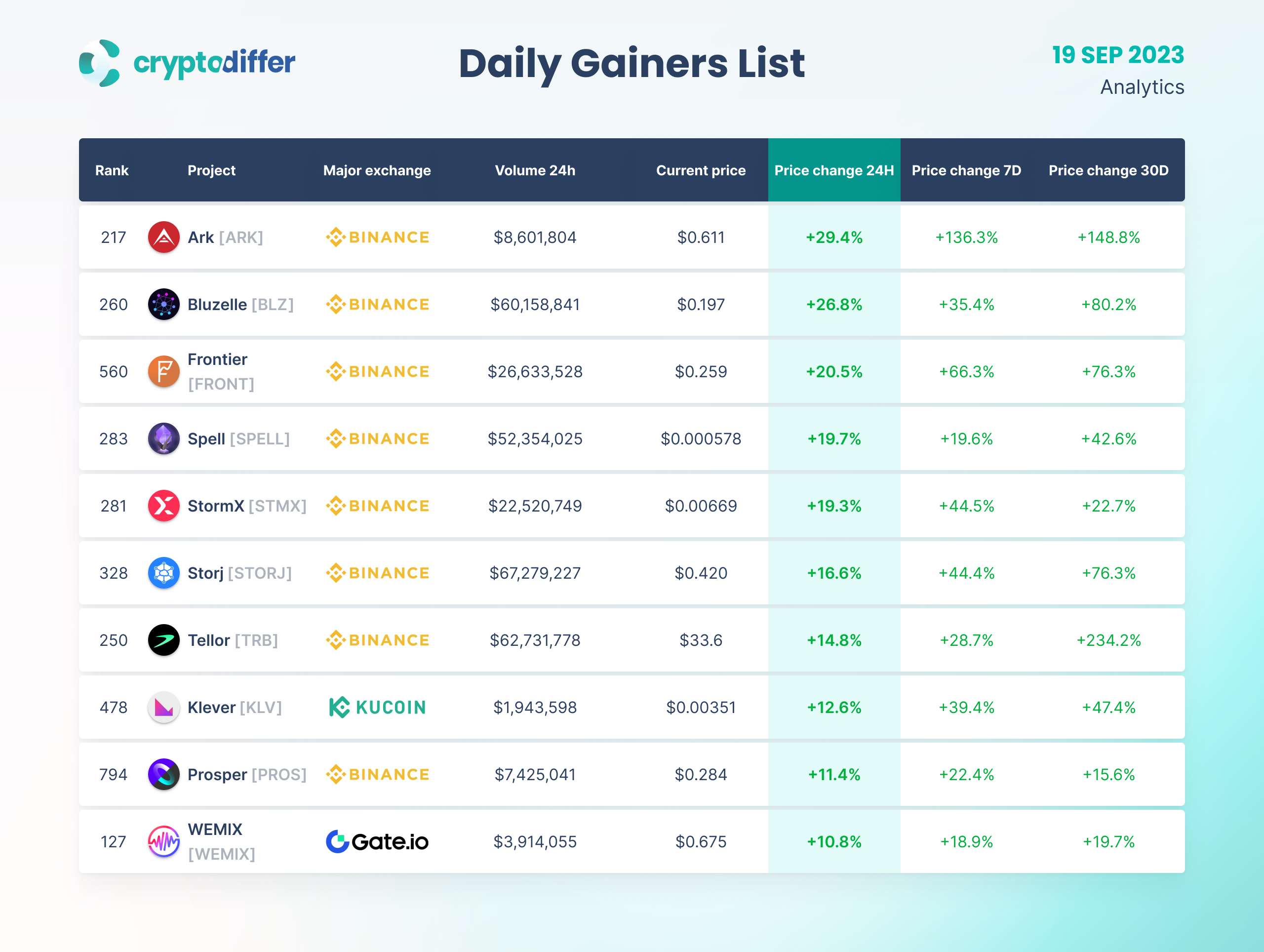Screen dimensions: 1264x952
Task: Click the Ark red triangle logo
Action: point(163,237)
